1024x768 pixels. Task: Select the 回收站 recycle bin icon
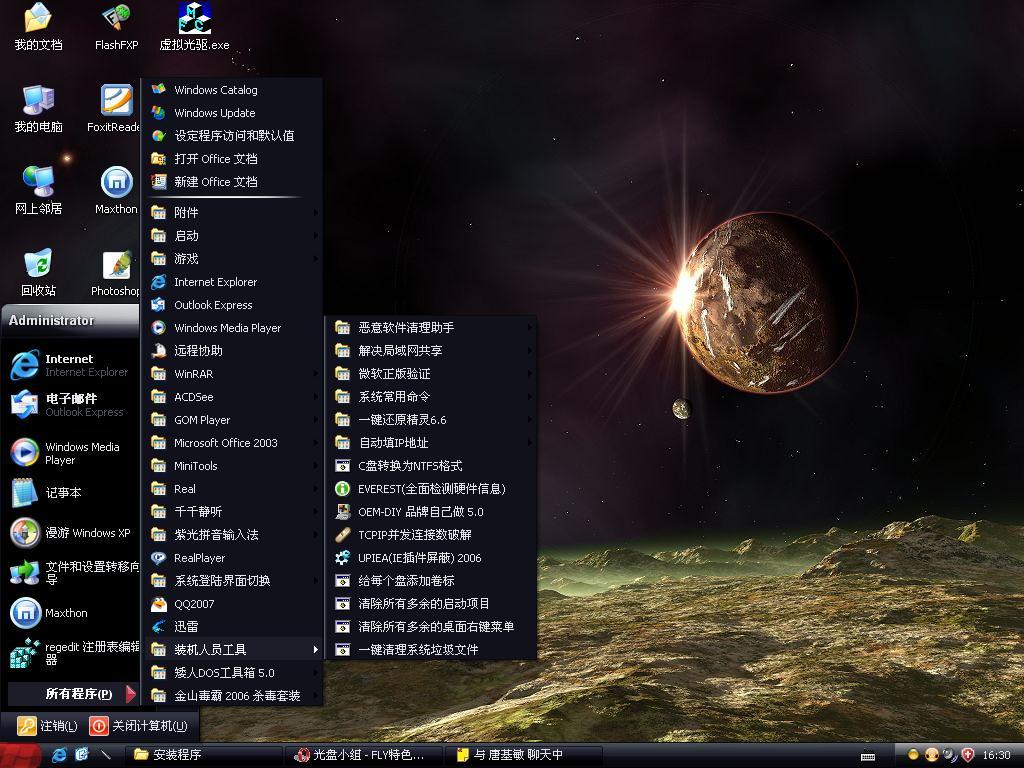[x=38, y=272]
